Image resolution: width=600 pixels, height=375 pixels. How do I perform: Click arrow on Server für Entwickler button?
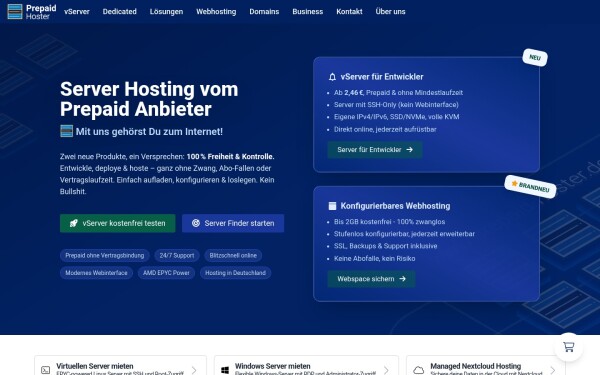coord(409,150)
